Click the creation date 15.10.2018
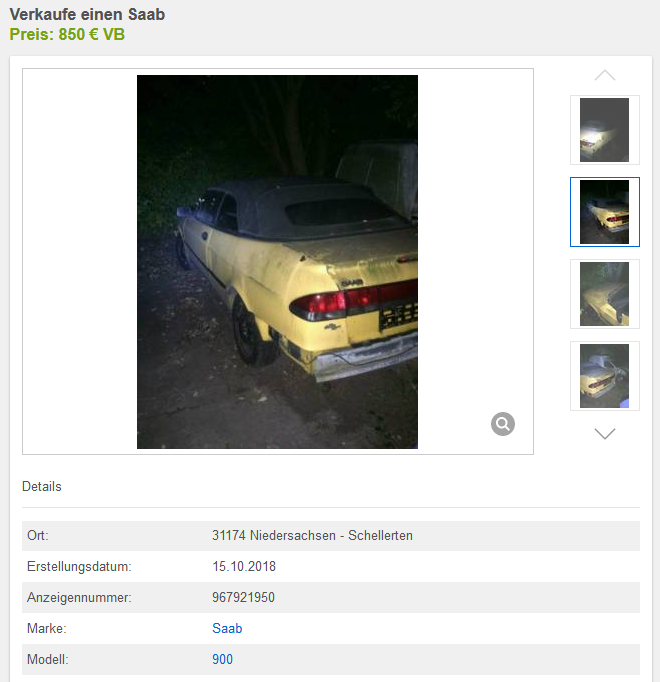The image size is (660, 682). click(x=244, y=566)
